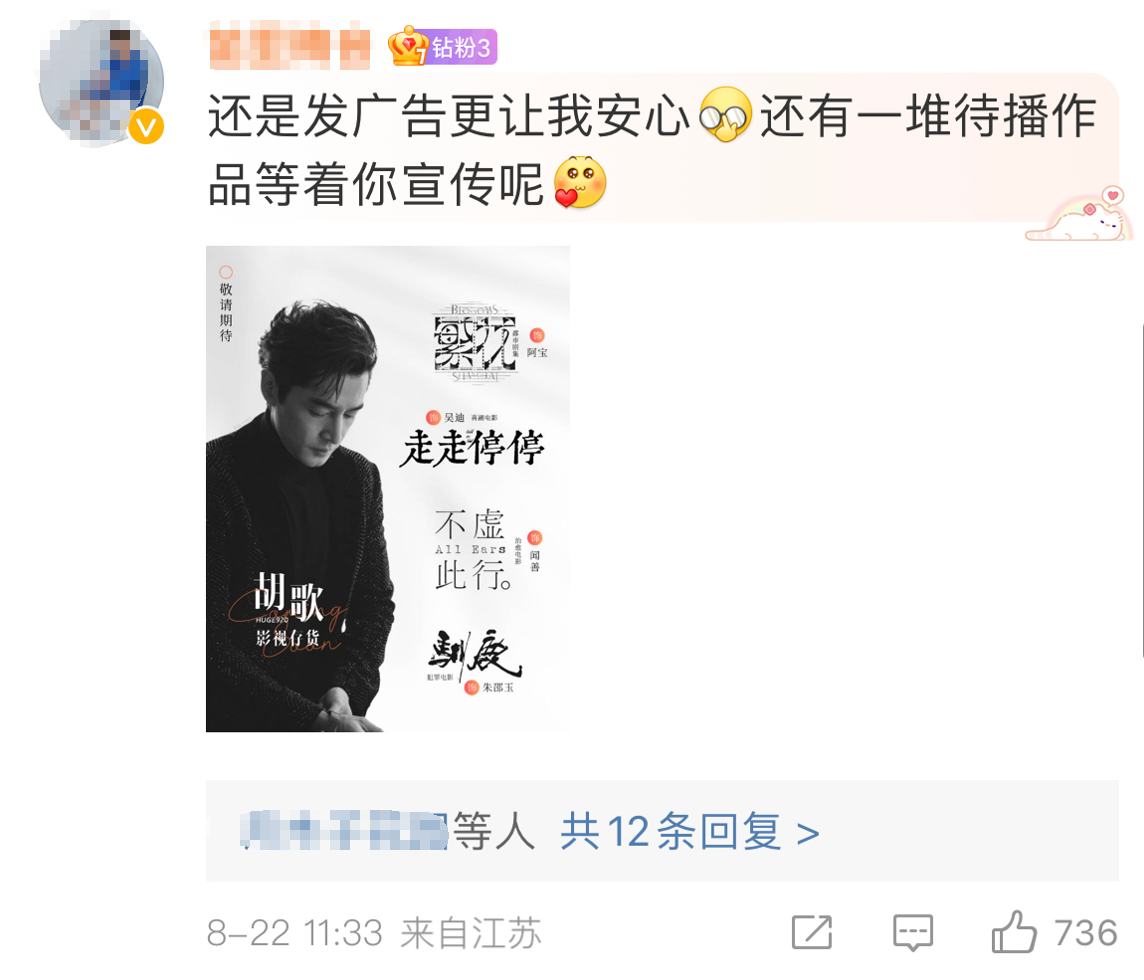Open the blurred replier name link

pos(344,830)
